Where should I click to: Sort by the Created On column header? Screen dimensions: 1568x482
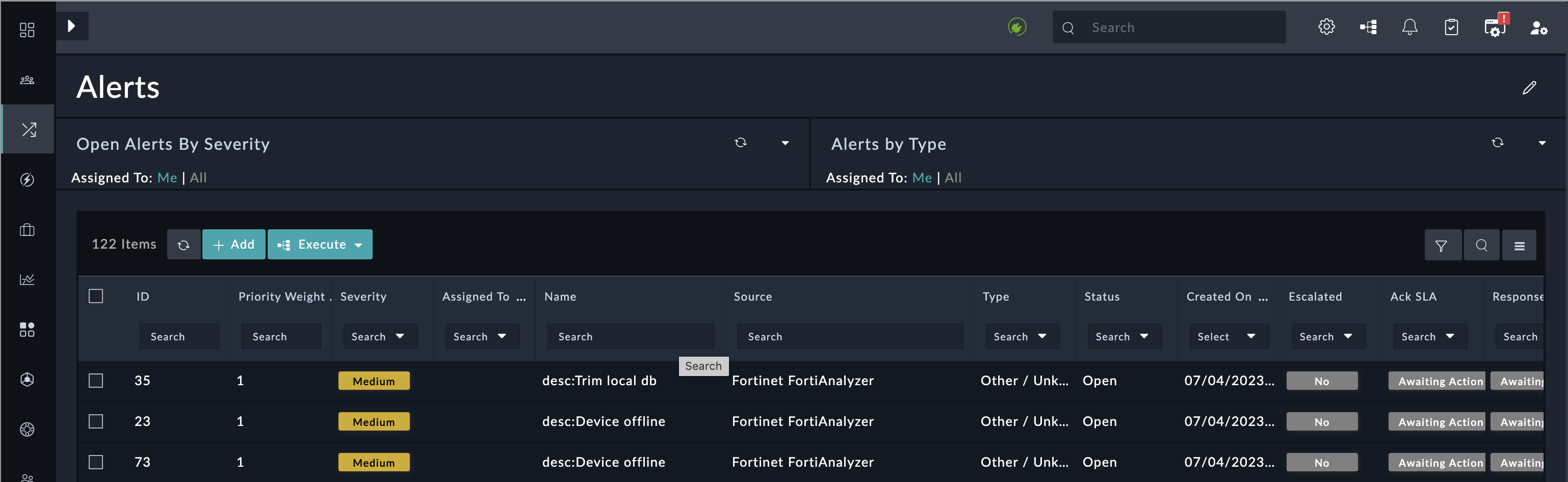[1219, 297]
